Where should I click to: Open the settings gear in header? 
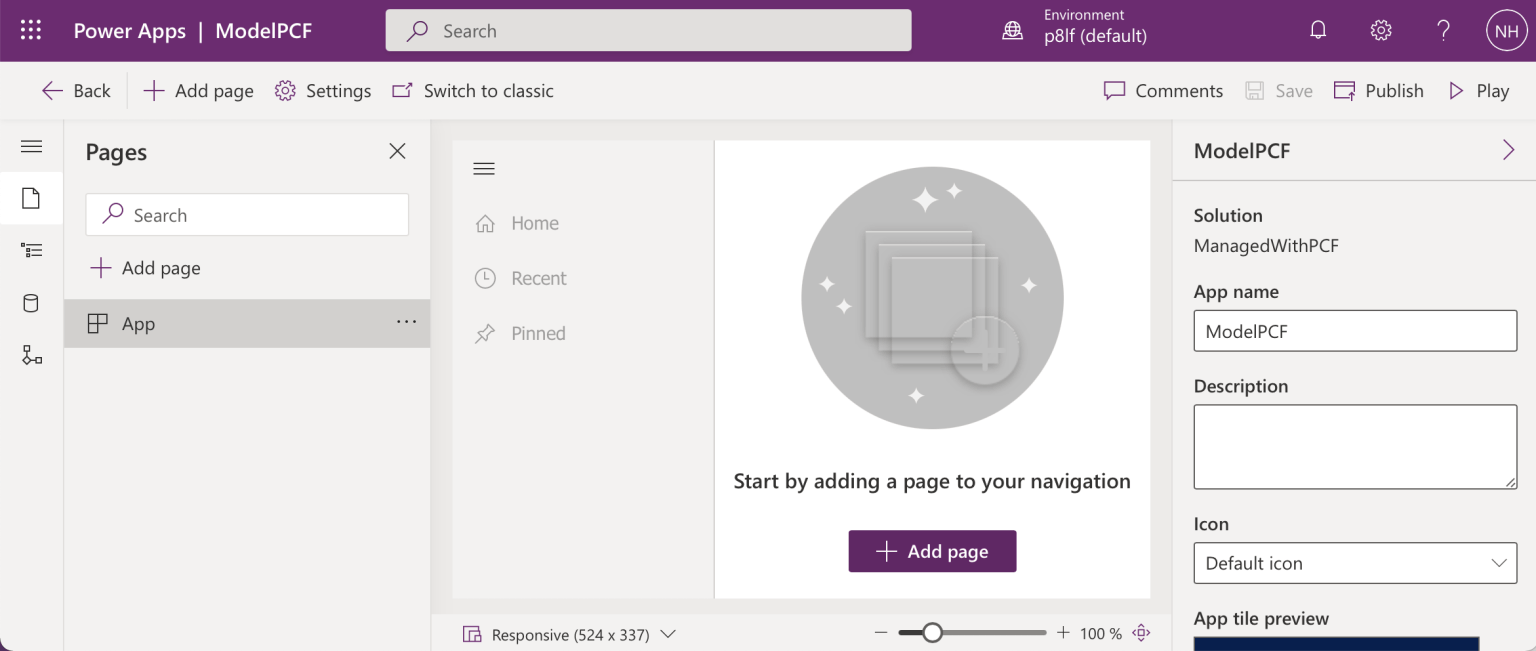1381,31
